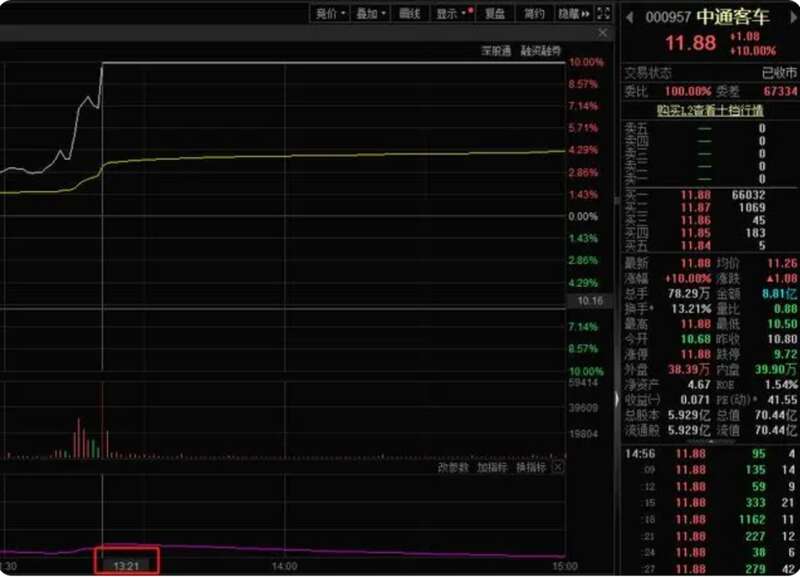Click 跌停 value 9.72

click(786, 354)
